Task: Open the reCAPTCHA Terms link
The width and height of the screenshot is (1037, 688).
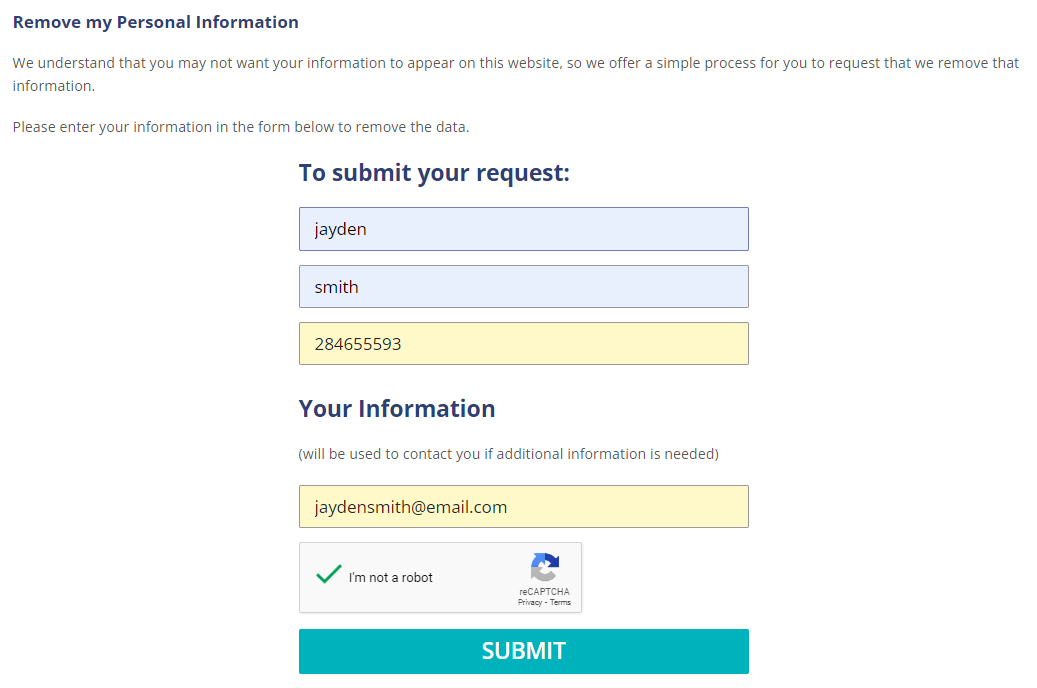Action: click(560, 602)
